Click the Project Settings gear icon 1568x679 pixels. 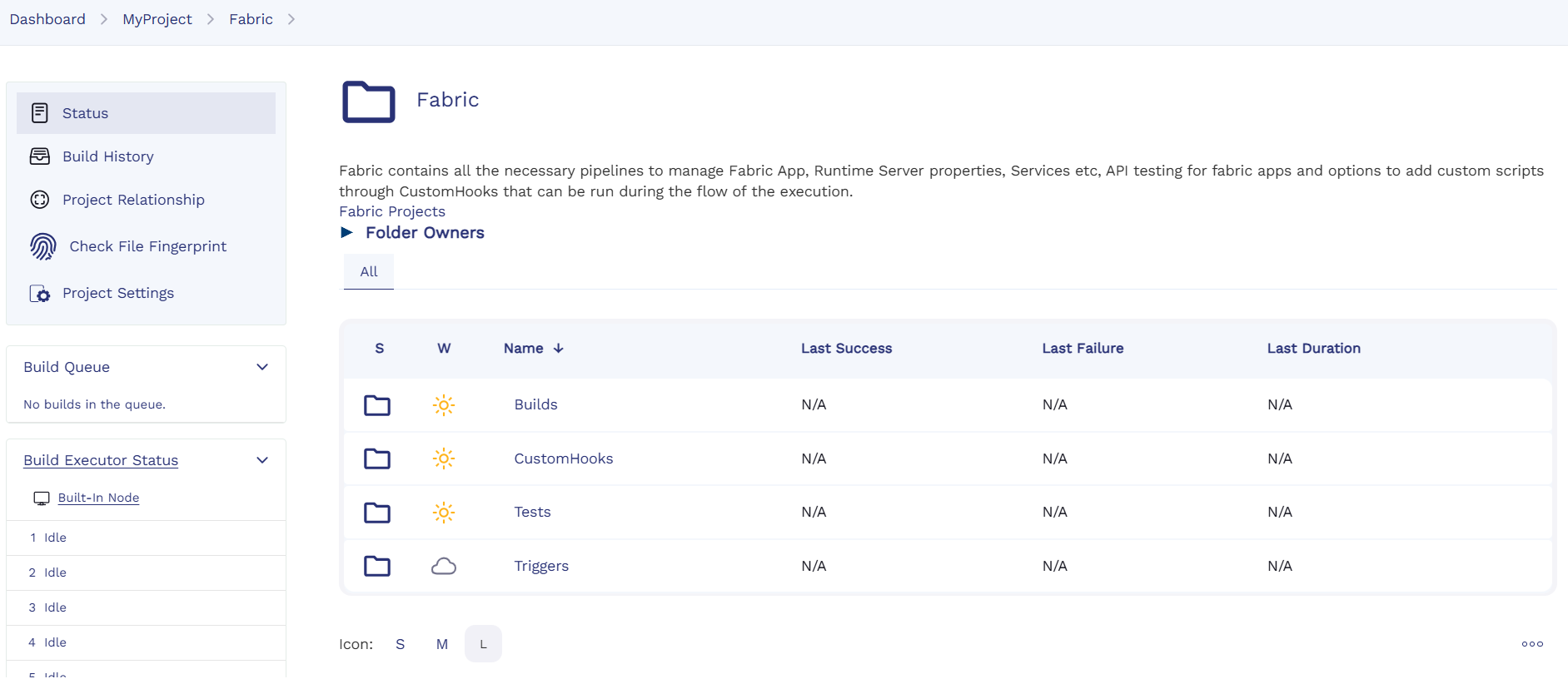point(40,294)
